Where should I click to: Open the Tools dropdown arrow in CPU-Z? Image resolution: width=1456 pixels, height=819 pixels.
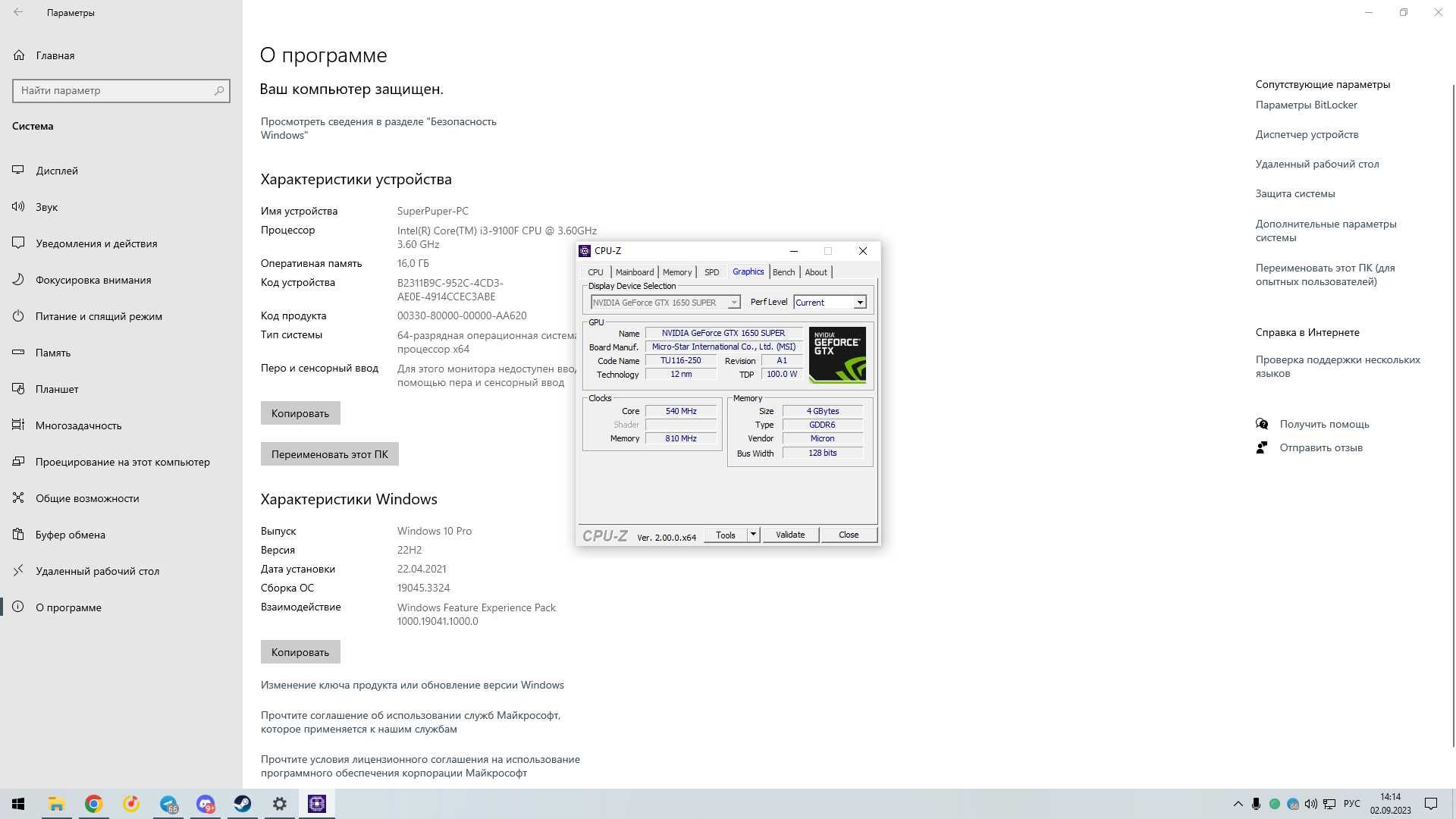coord(753,535)
